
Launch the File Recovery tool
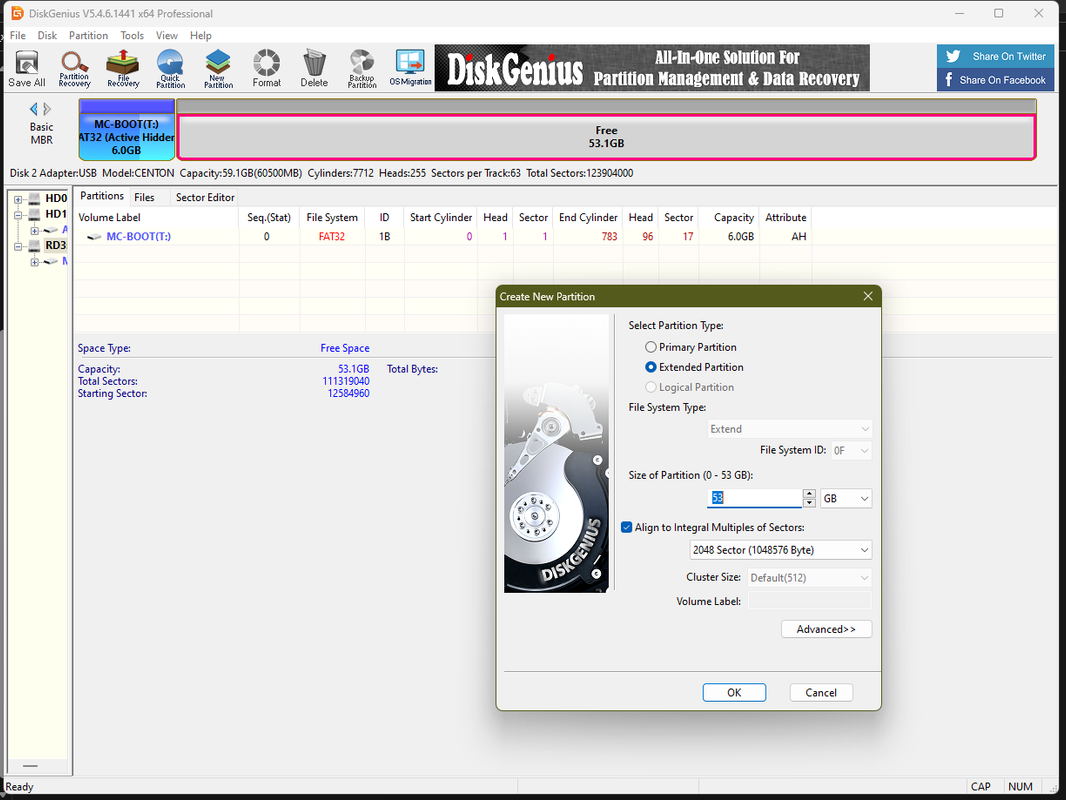123,68
